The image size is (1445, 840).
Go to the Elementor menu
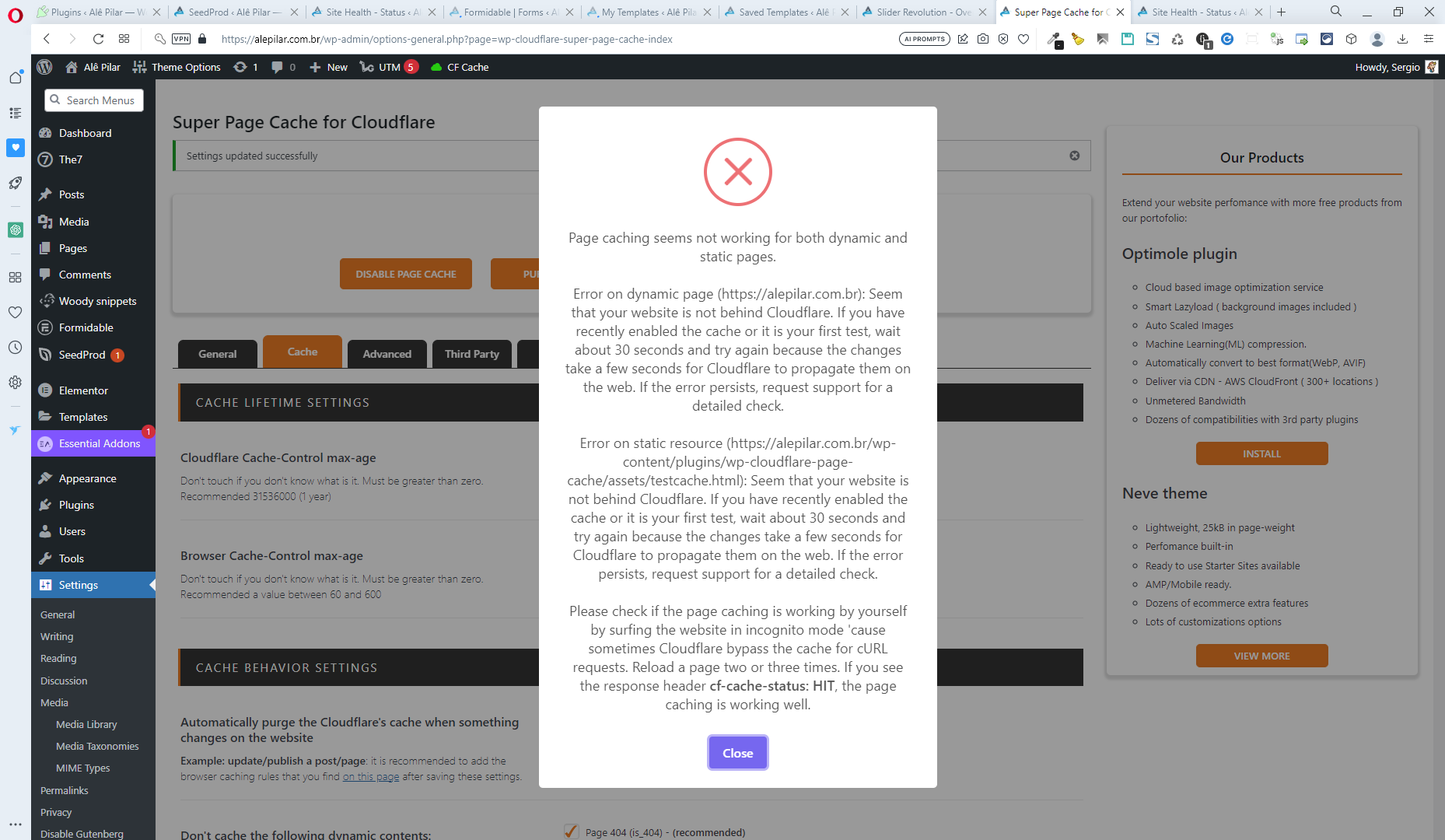[x=93, y=390]
